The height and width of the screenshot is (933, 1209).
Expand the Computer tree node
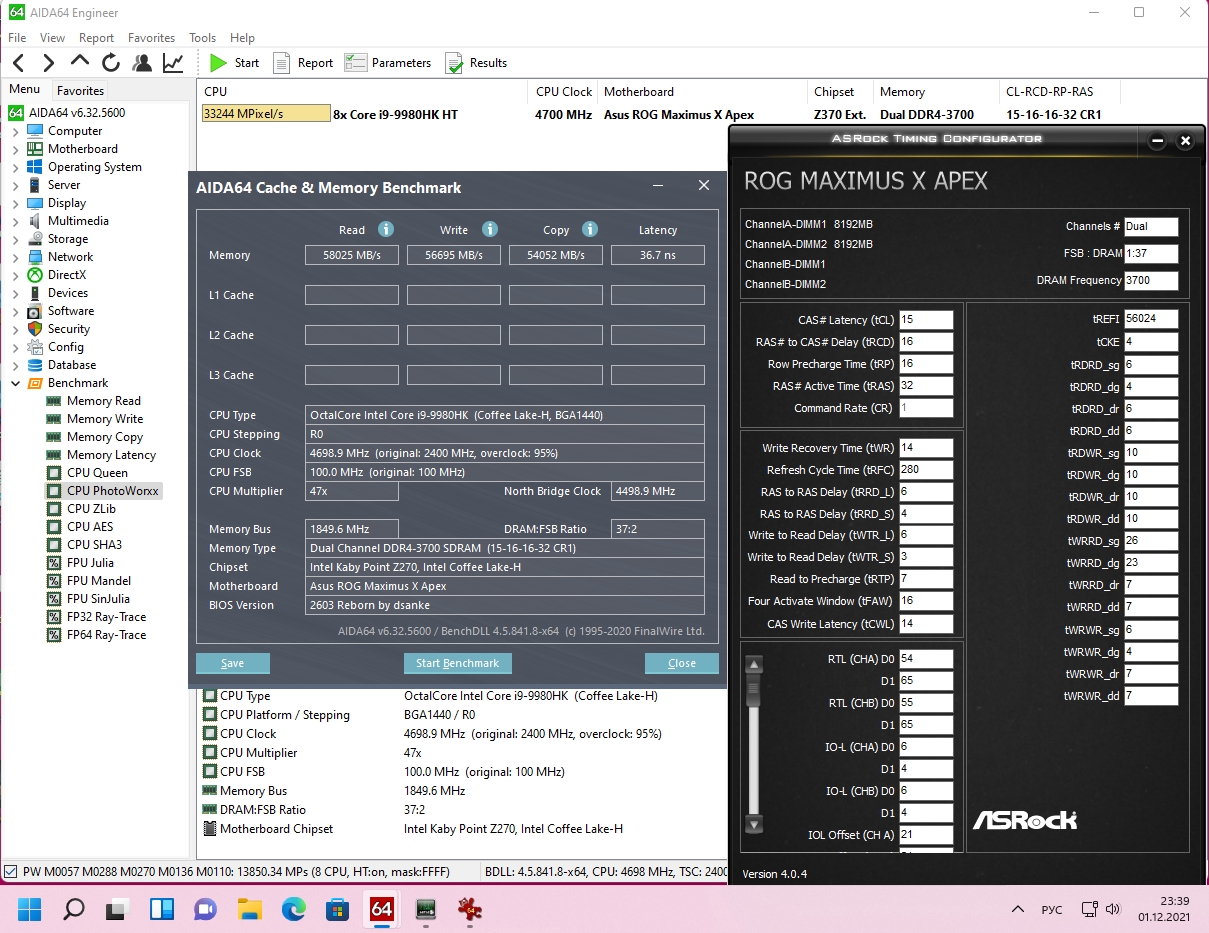click(15, 131)
